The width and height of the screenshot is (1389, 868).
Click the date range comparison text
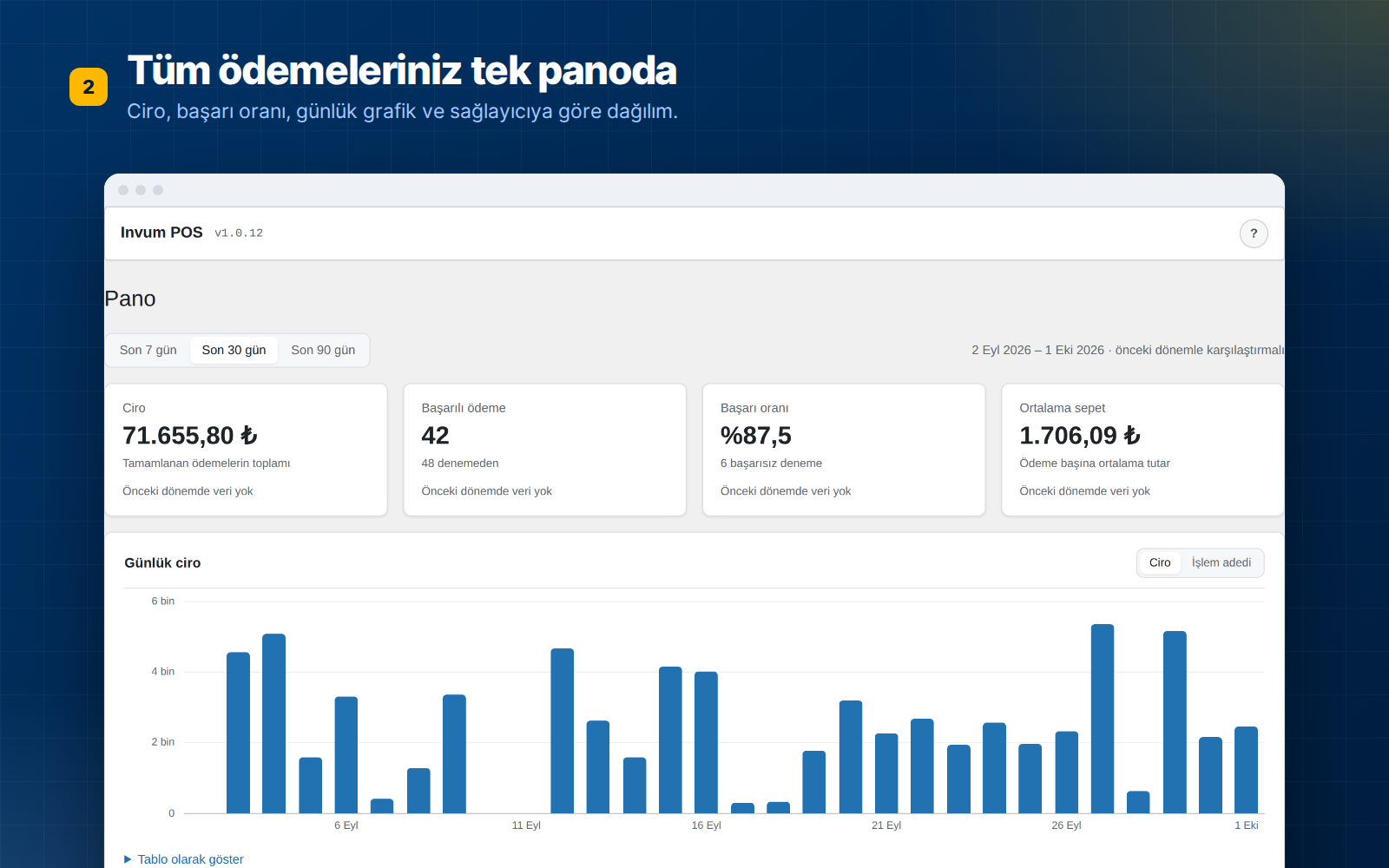tap(1128, 350)
